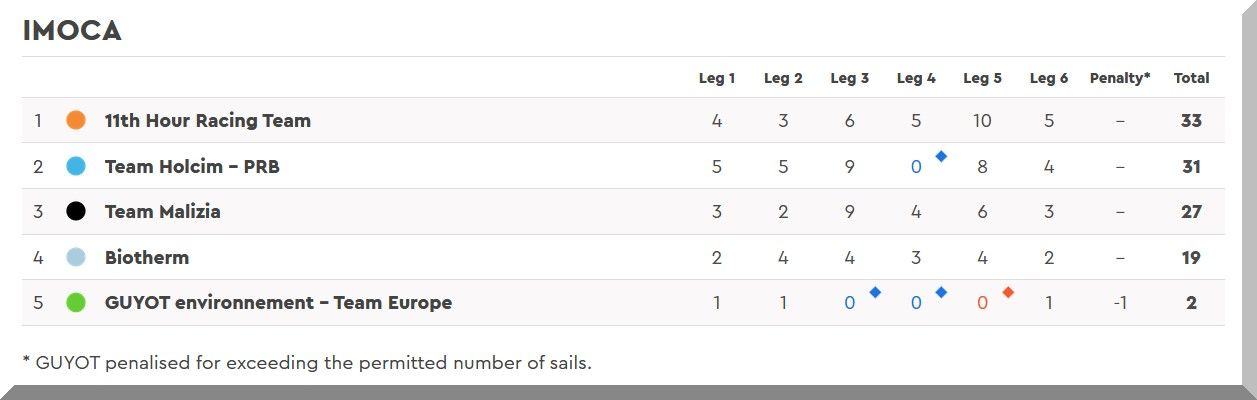
Task: Click the IMOCA heading
Action: [x=72, y=31]
